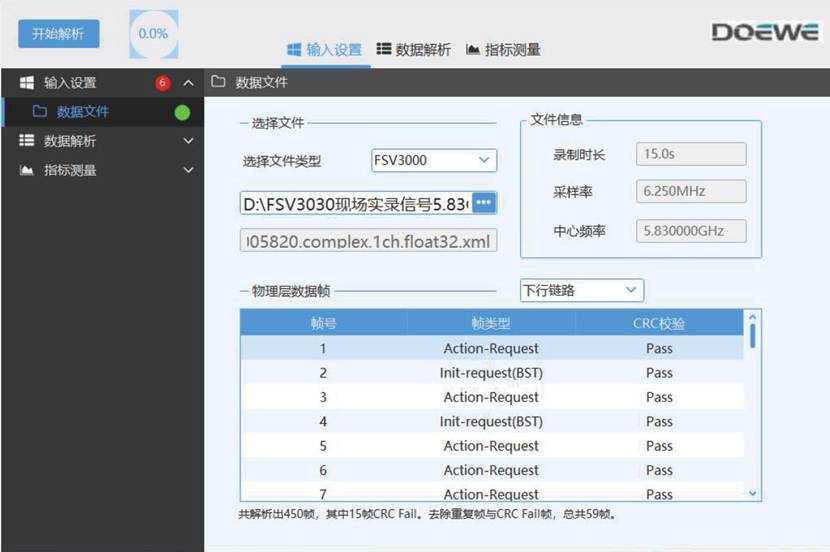Expand the 数据解析 sidebar section
The height and width of the screenshot is (552, 830).
tap(188, 141)
